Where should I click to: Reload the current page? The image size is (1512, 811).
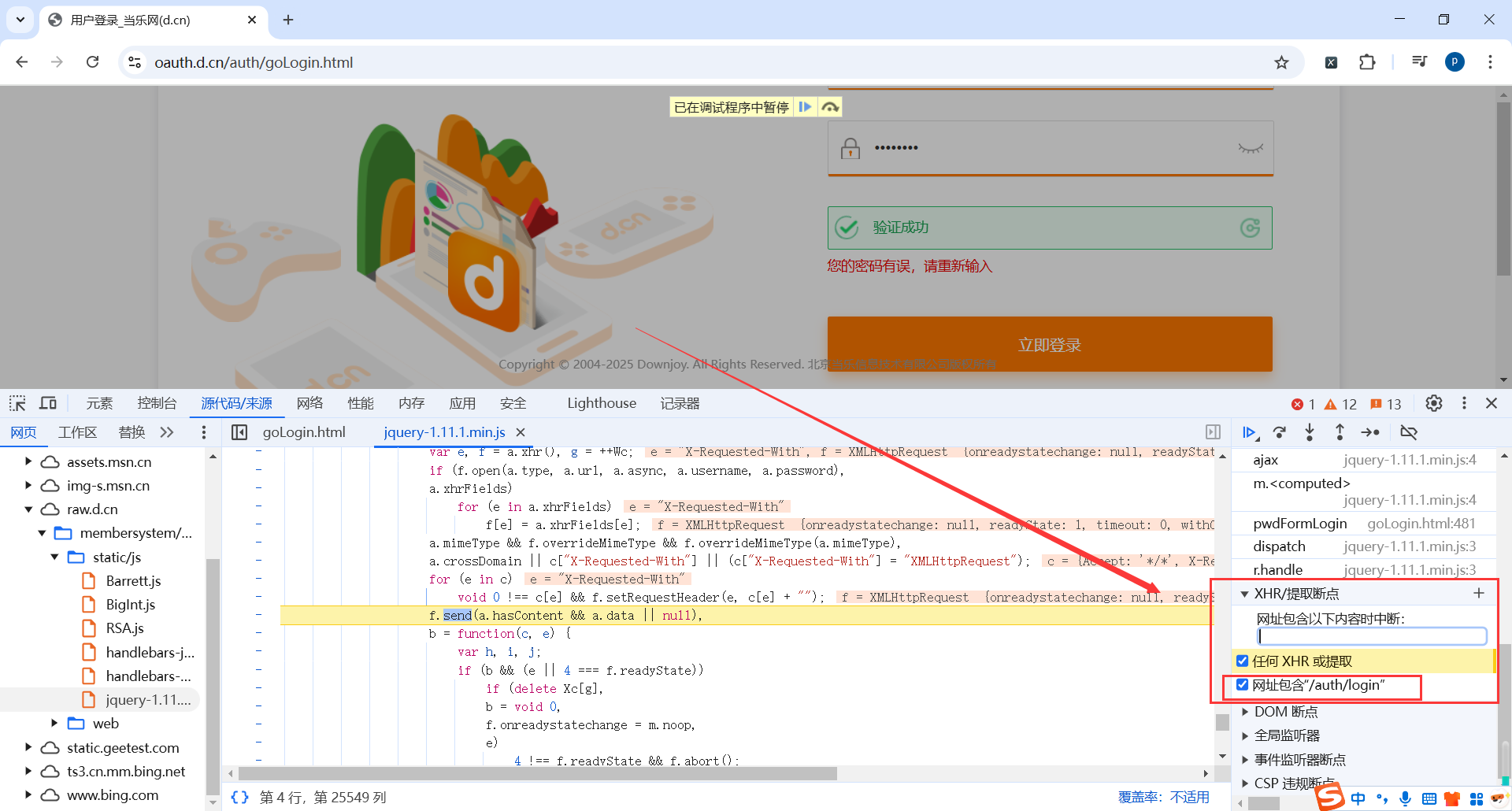(92, 62)
